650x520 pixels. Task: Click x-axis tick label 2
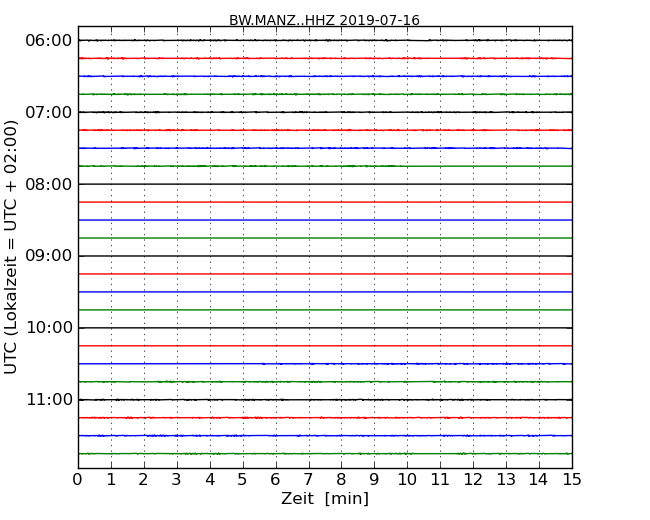coord(143,480)
